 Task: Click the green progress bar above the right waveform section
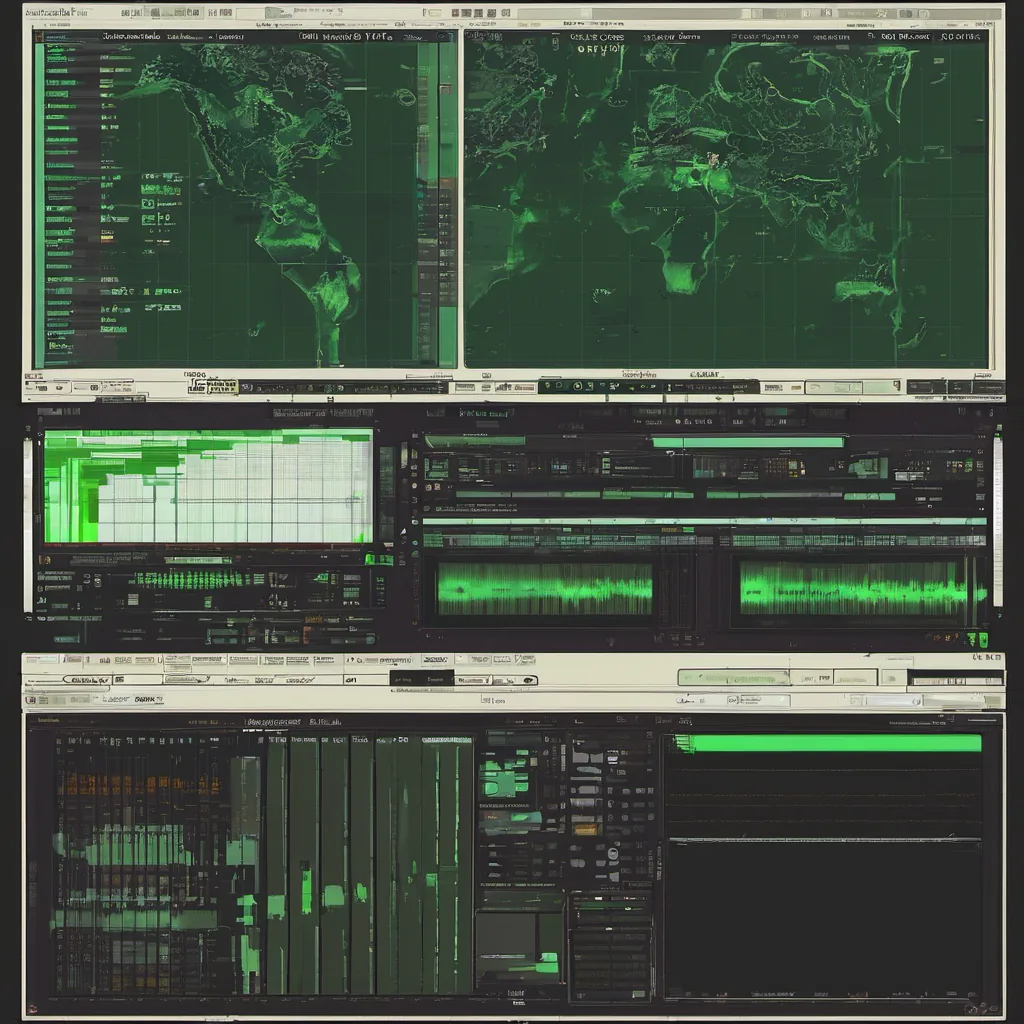747,442
